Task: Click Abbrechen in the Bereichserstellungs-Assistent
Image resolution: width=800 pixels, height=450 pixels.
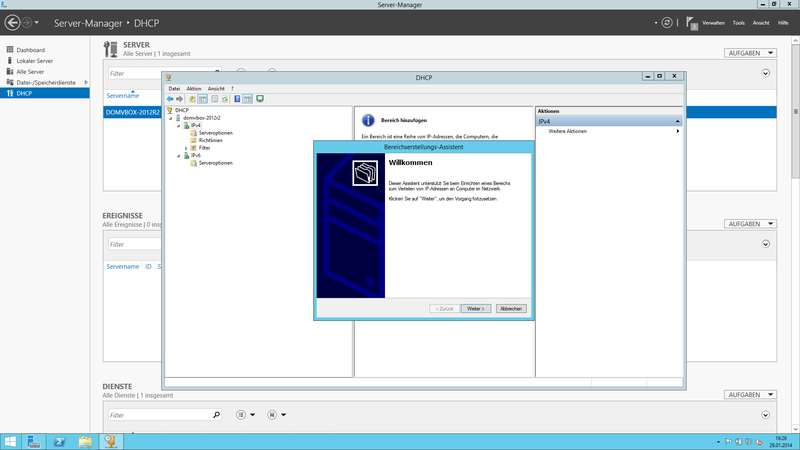Action: (x=511, y=308)
